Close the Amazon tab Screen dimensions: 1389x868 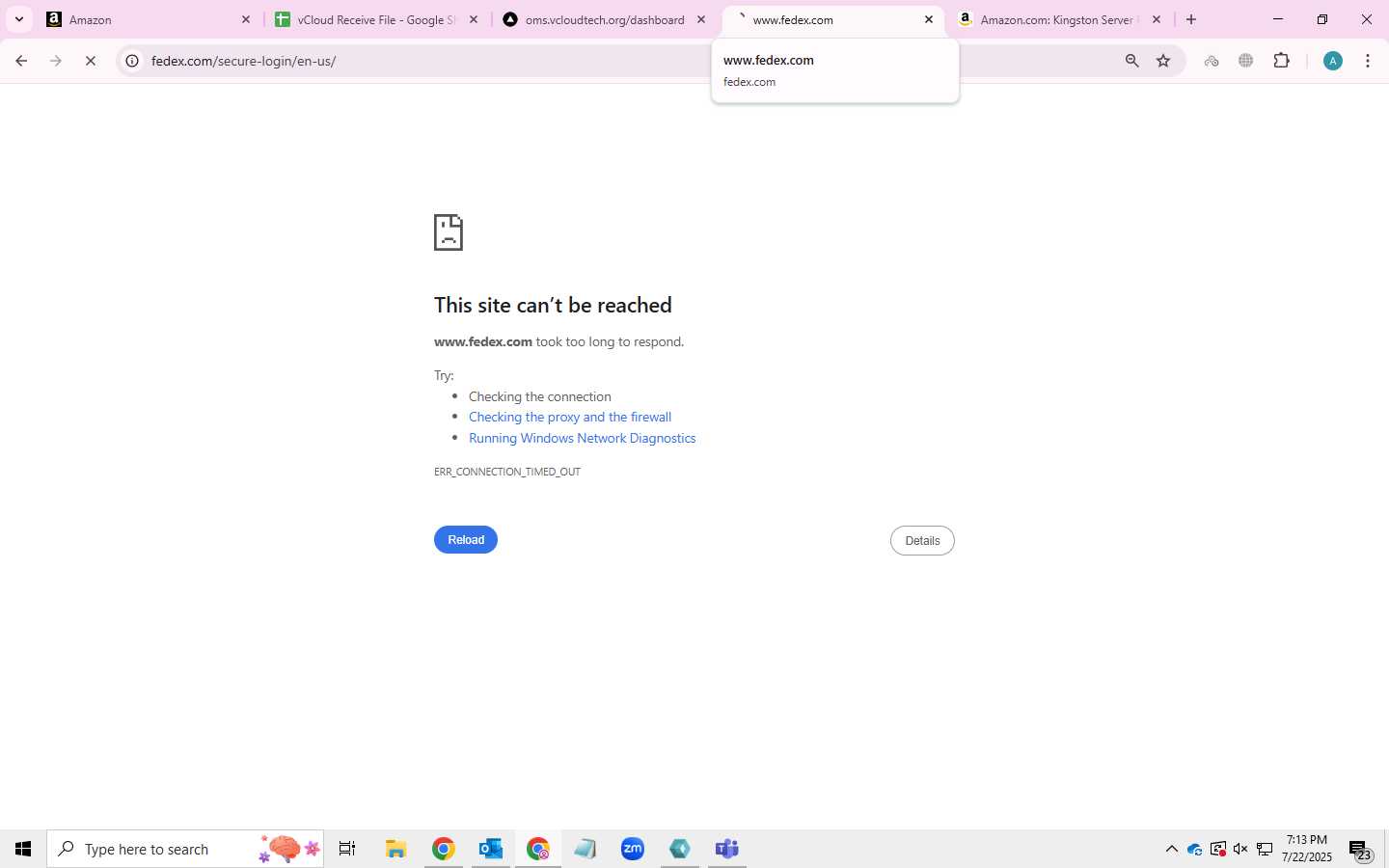245,19
